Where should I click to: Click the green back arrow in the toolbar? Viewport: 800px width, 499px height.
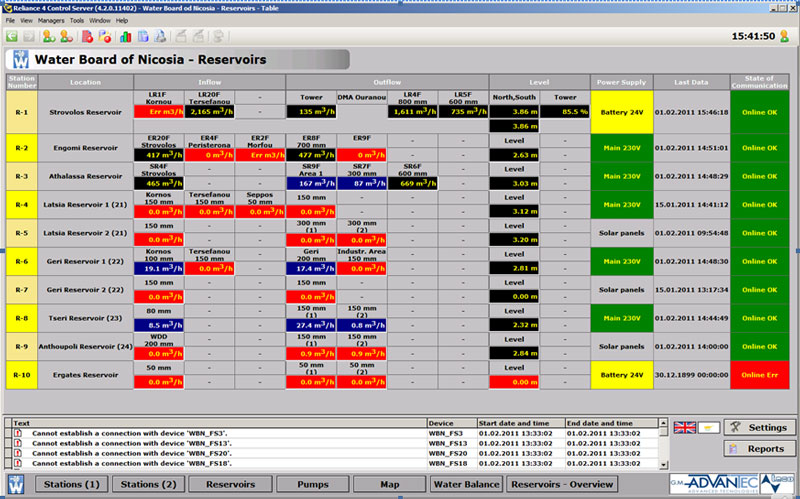[x=11, y=36]
